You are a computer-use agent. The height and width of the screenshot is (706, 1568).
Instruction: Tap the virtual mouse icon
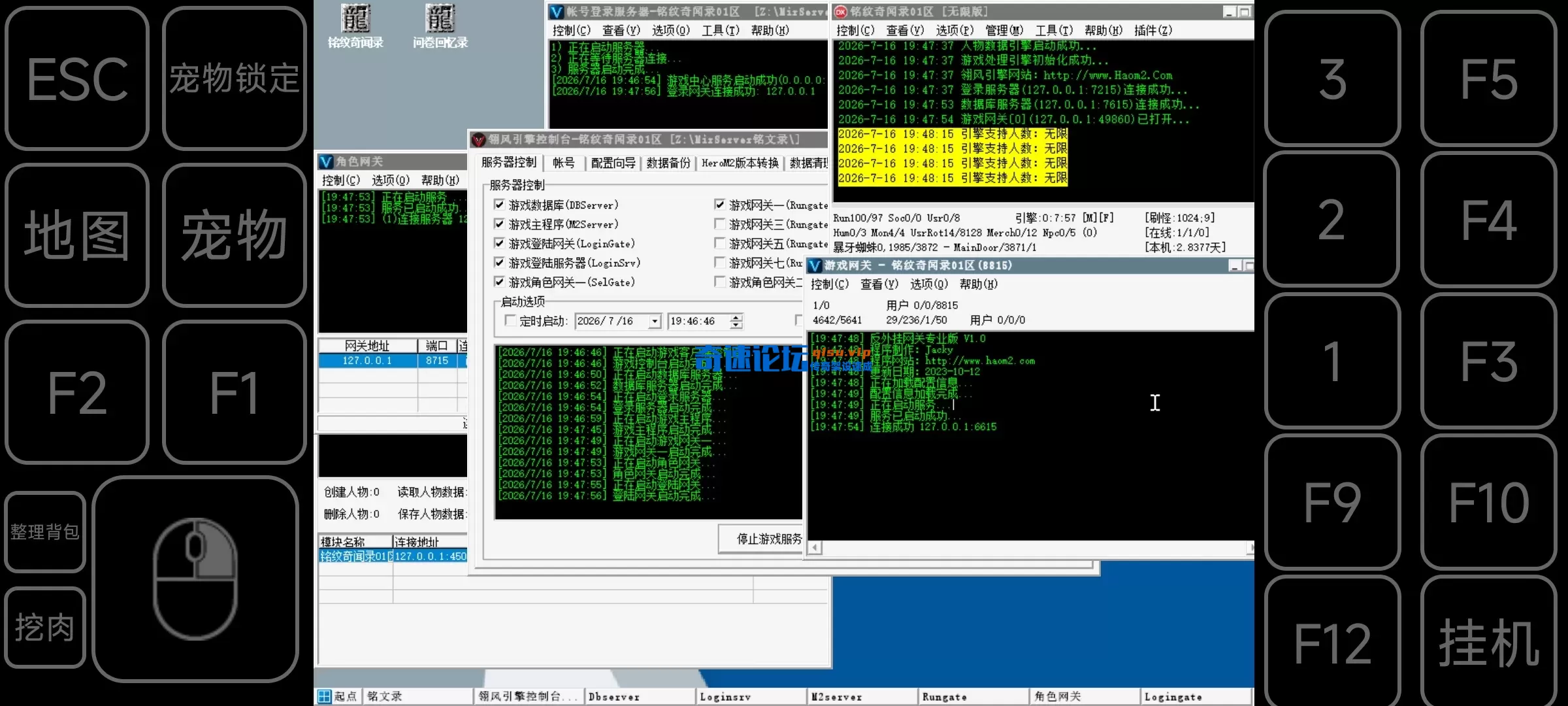195,579
